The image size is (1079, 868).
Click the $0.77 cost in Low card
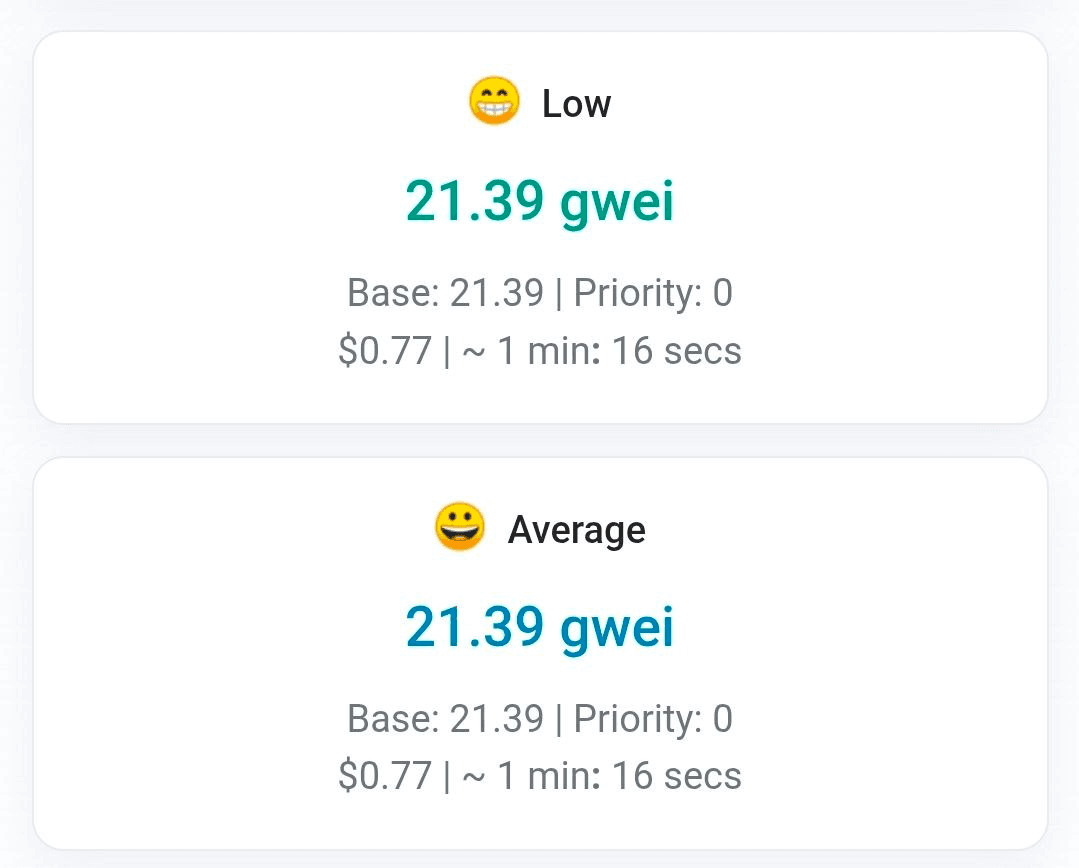coord(385,351)
